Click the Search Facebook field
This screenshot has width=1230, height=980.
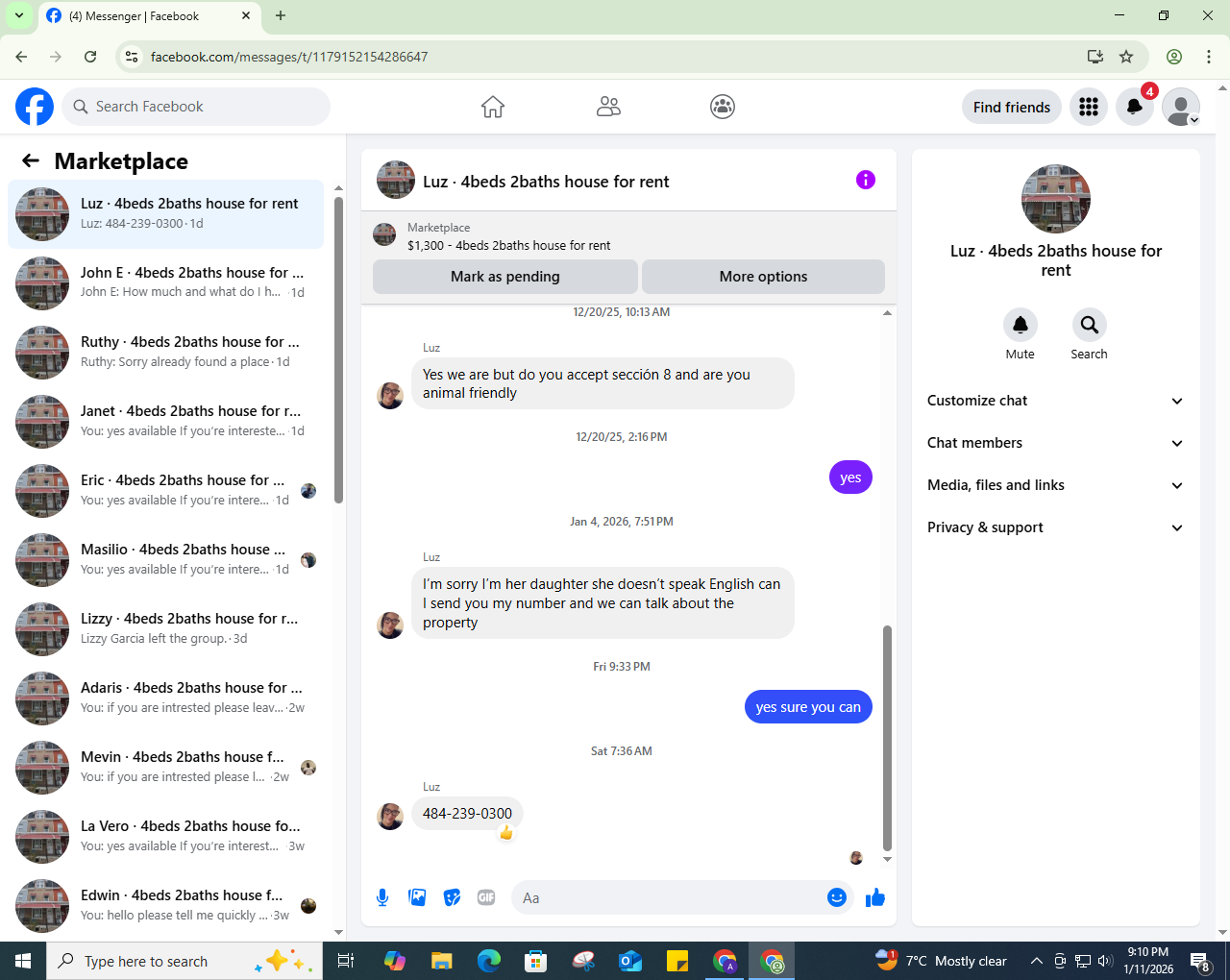click(x=196, y=107)
